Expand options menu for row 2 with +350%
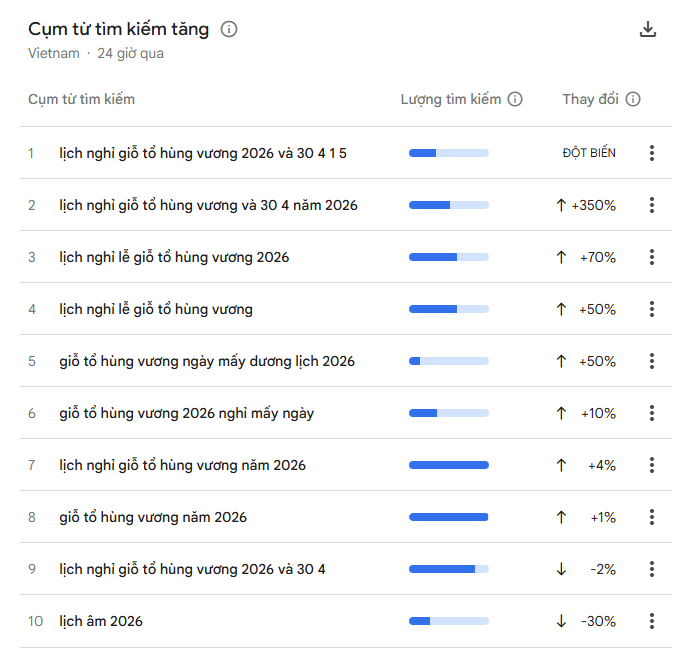Screen dimensions: 677x649 pos(651,205)
